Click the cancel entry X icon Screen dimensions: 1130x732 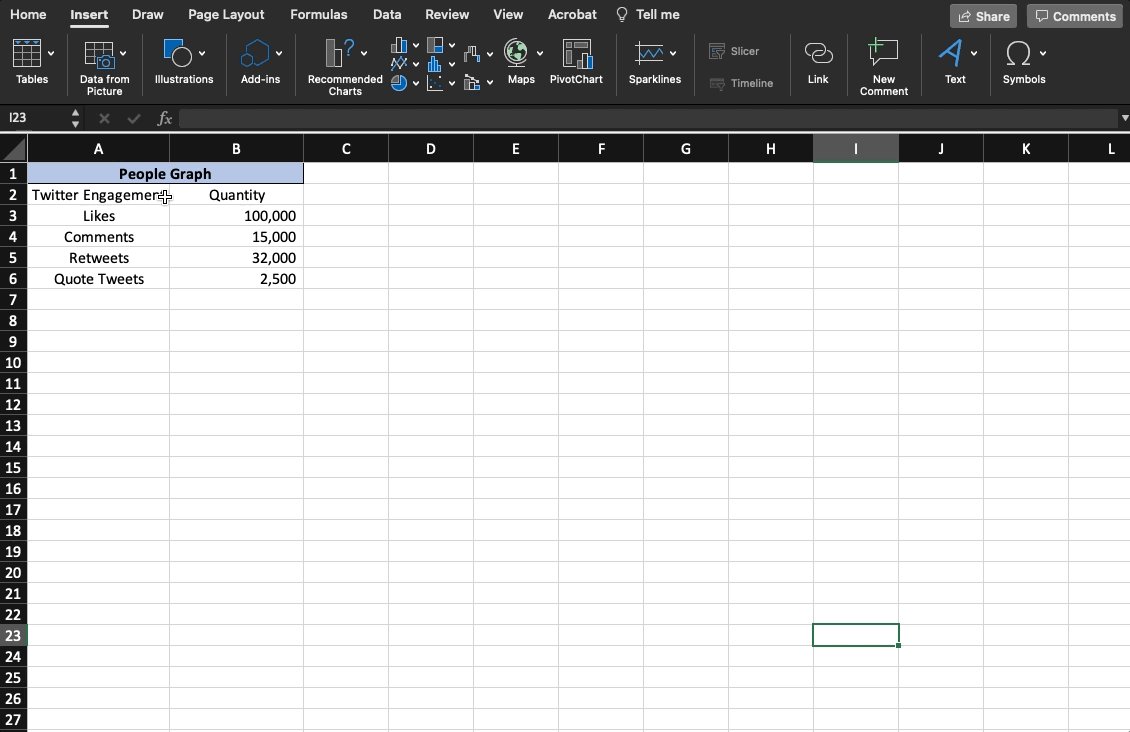(104, 118)
